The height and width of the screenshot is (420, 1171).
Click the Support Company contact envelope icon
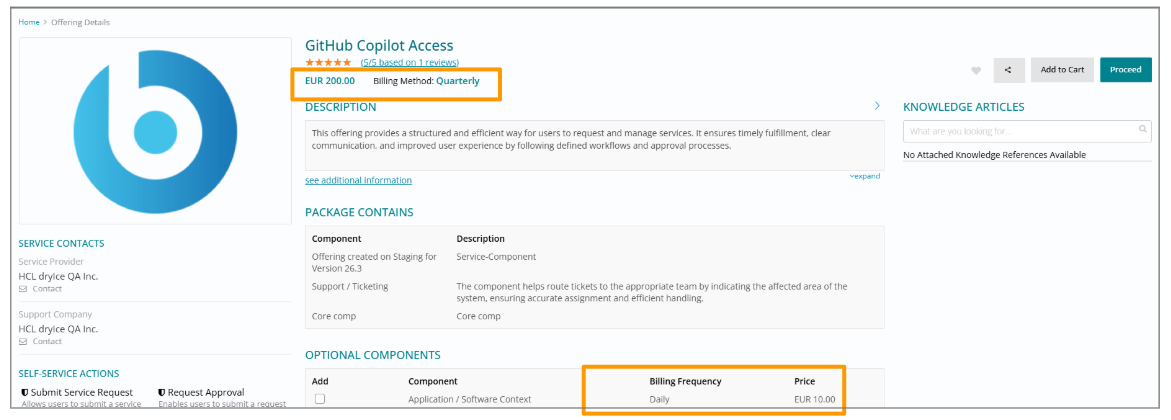click(23, 341)
